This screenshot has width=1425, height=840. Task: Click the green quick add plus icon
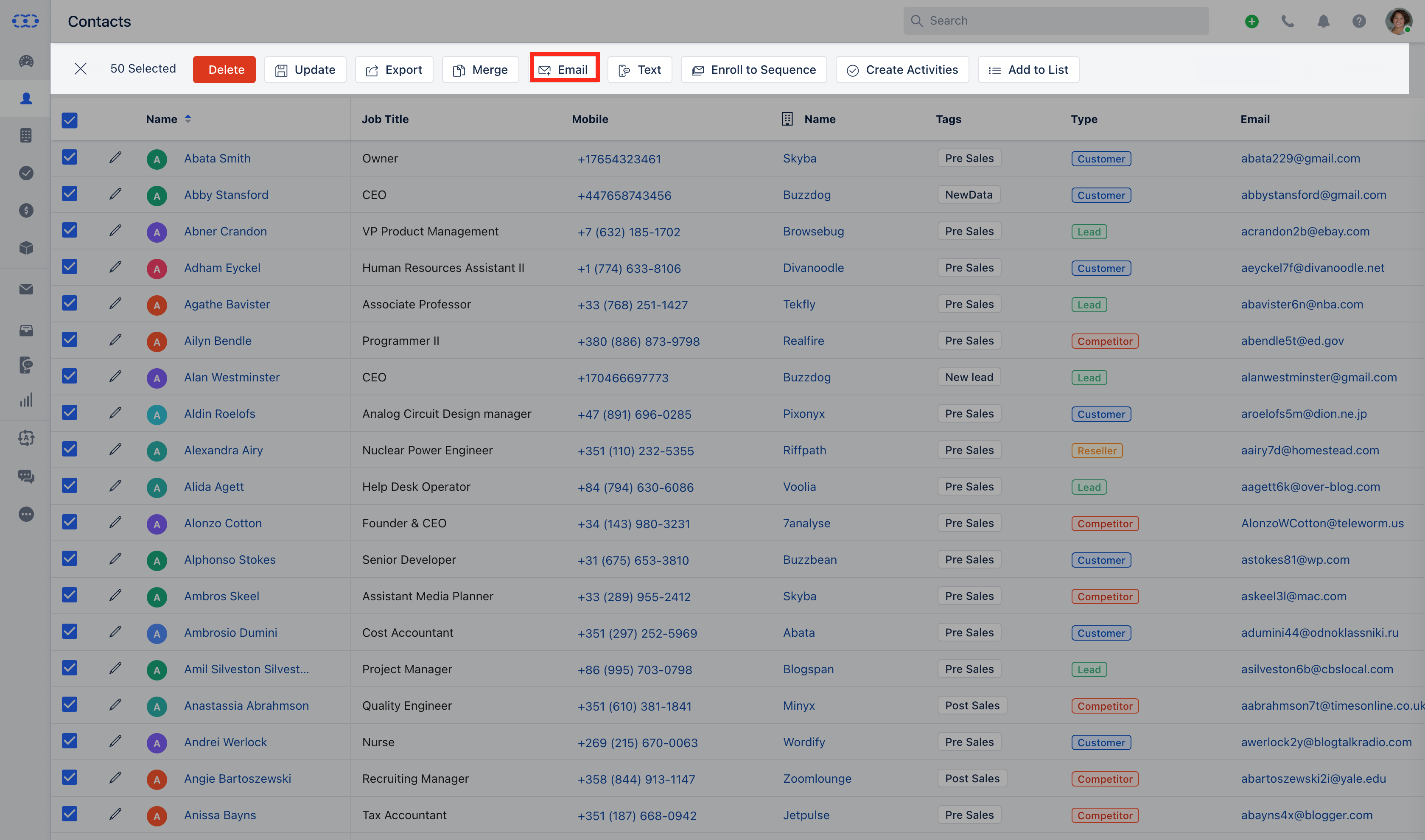click(1252, 22)
